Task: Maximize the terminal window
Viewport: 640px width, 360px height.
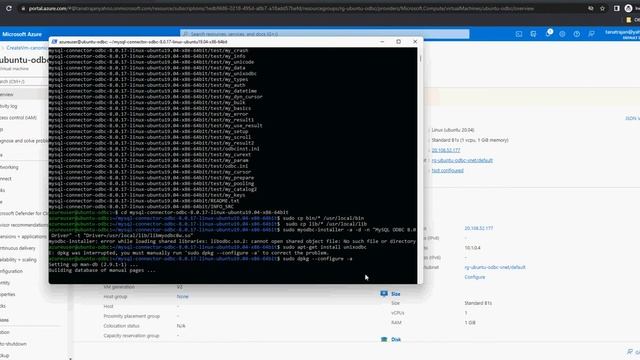Action: point(398,42)
